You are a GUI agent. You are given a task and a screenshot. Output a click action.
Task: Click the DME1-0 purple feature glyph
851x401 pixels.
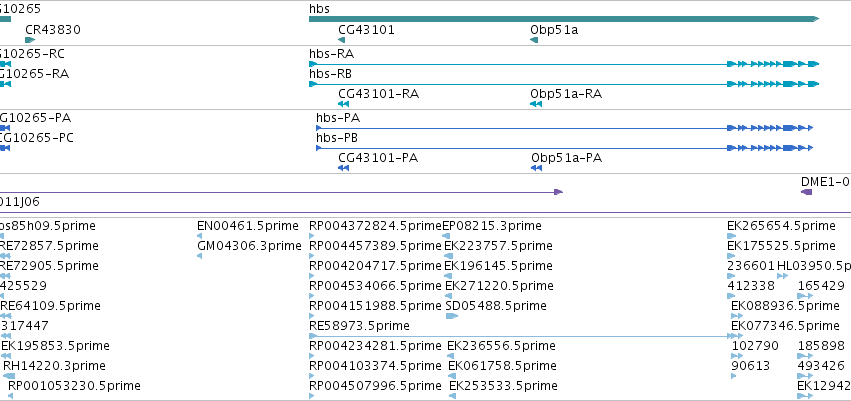[x=806, y=192]
